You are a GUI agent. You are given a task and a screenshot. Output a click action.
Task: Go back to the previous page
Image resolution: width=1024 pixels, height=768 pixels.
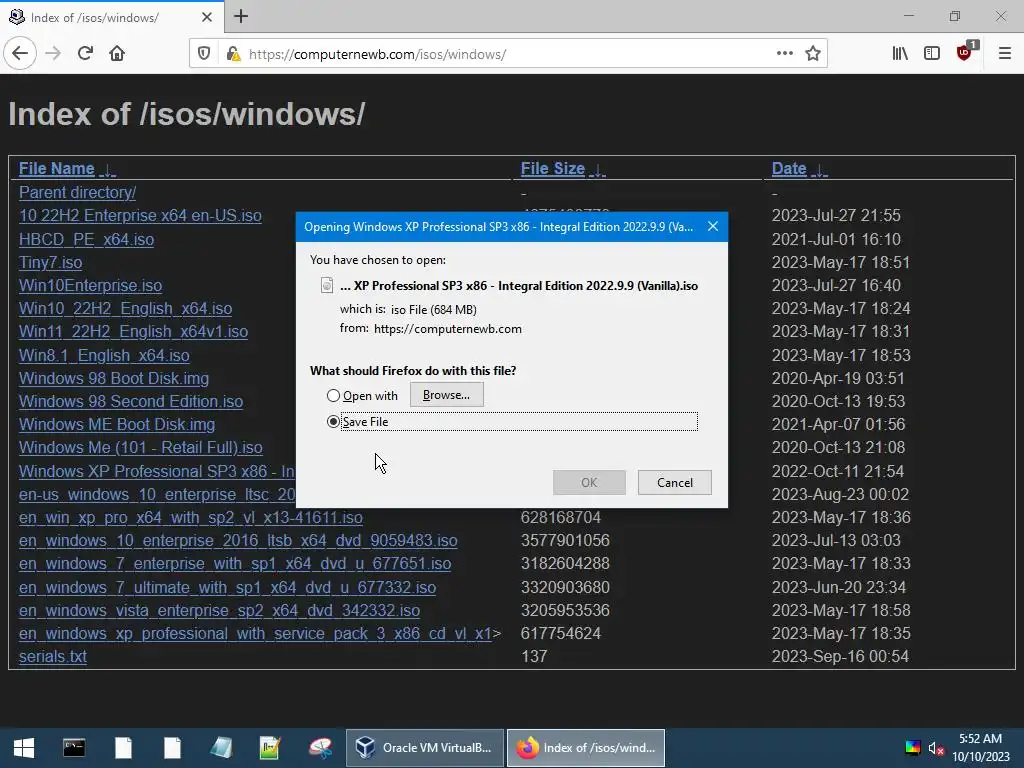20,54
